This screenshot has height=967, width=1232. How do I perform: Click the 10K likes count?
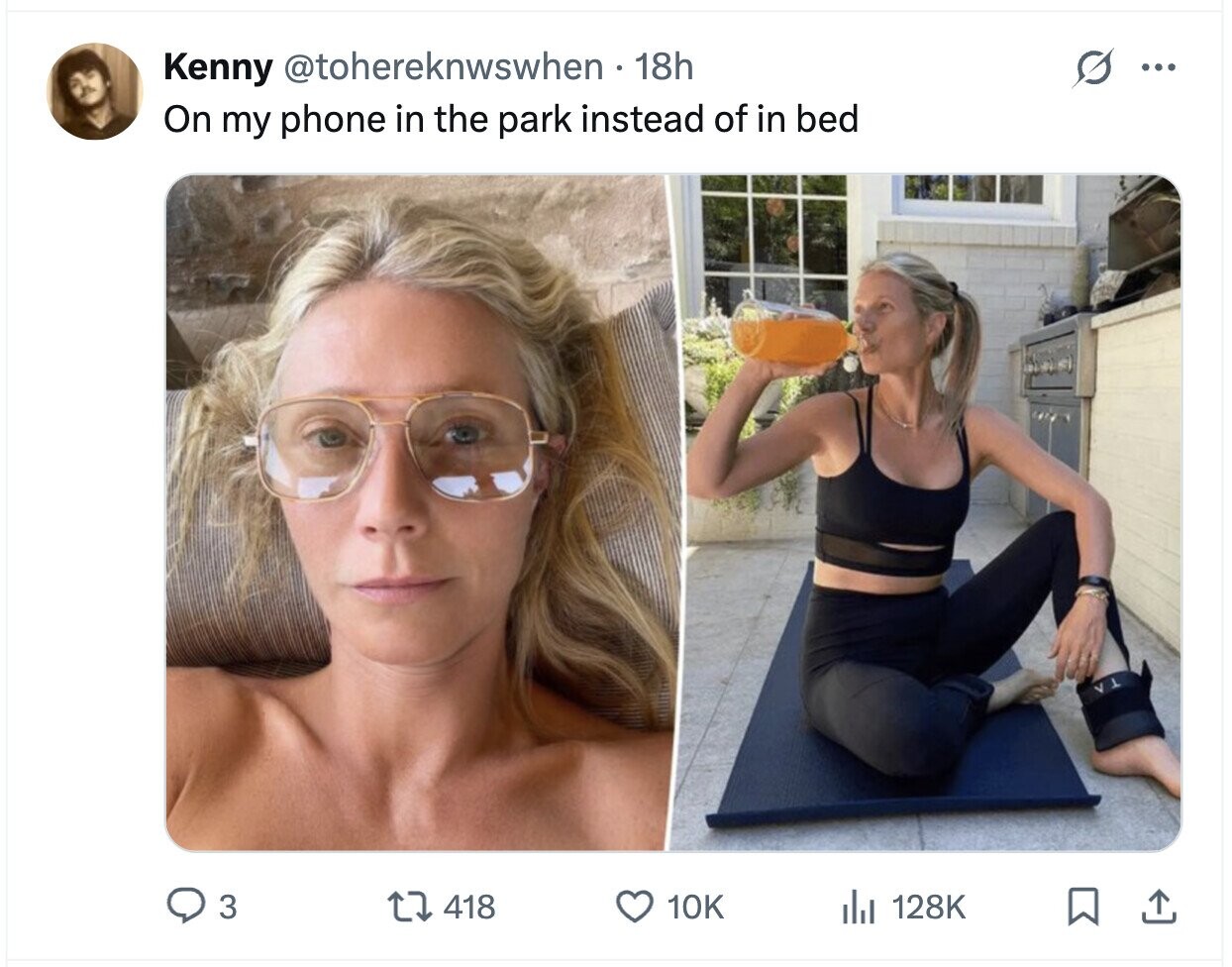695,907
